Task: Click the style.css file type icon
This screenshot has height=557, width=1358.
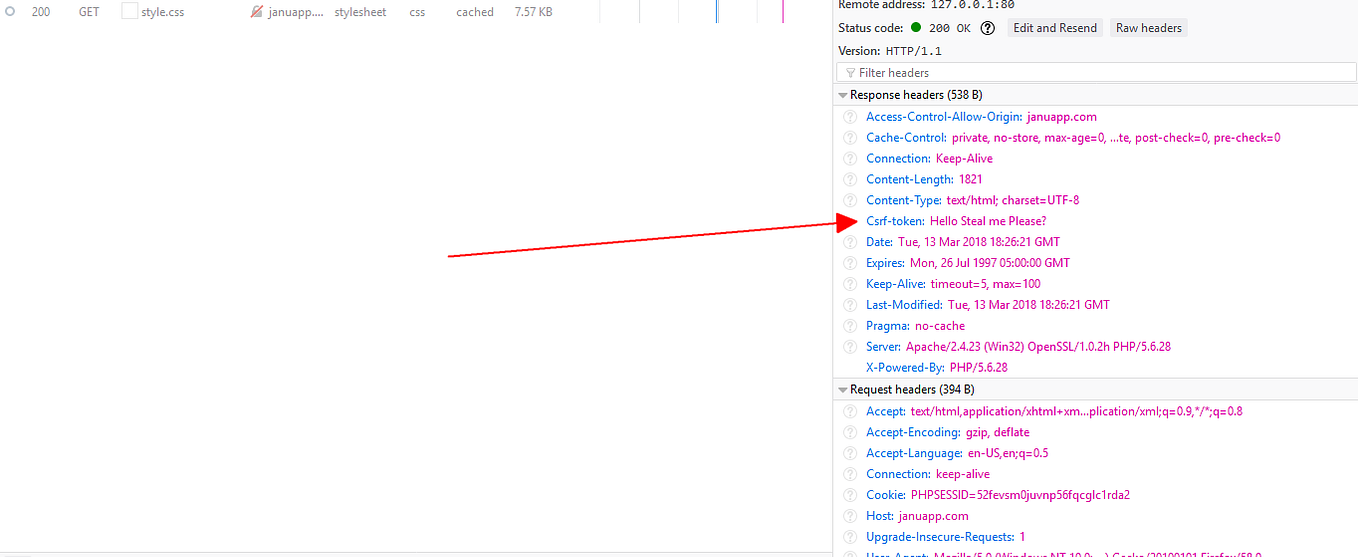Action: [129, 12]
